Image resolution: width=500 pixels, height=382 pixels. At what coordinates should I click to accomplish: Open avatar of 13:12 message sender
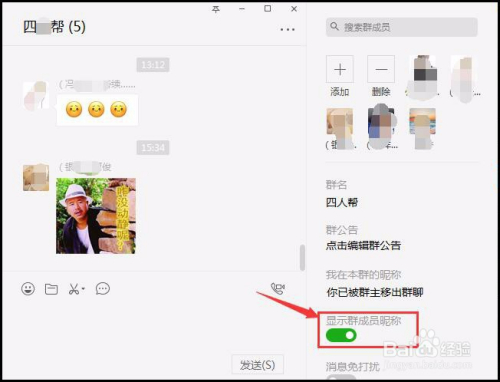[36, 95]
